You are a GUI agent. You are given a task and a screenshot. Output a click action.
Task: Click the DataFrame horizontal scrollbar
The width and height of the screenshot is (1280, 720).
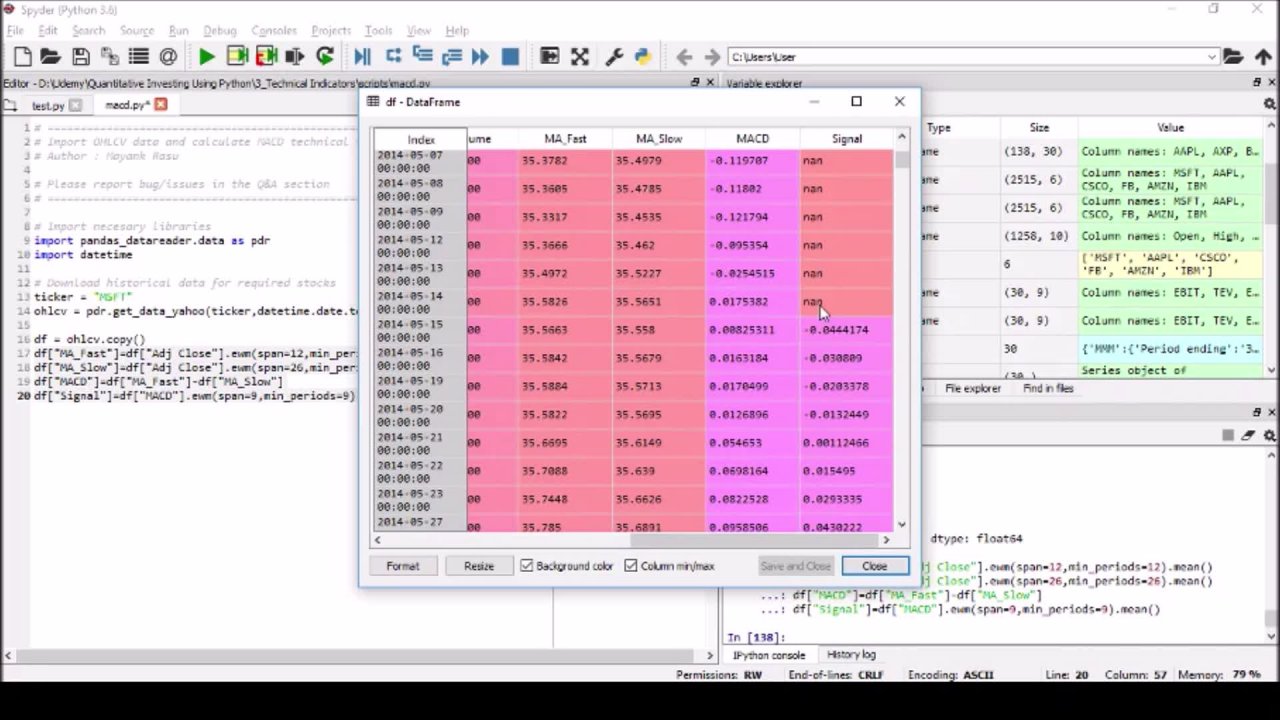click(x=660, y=541)
